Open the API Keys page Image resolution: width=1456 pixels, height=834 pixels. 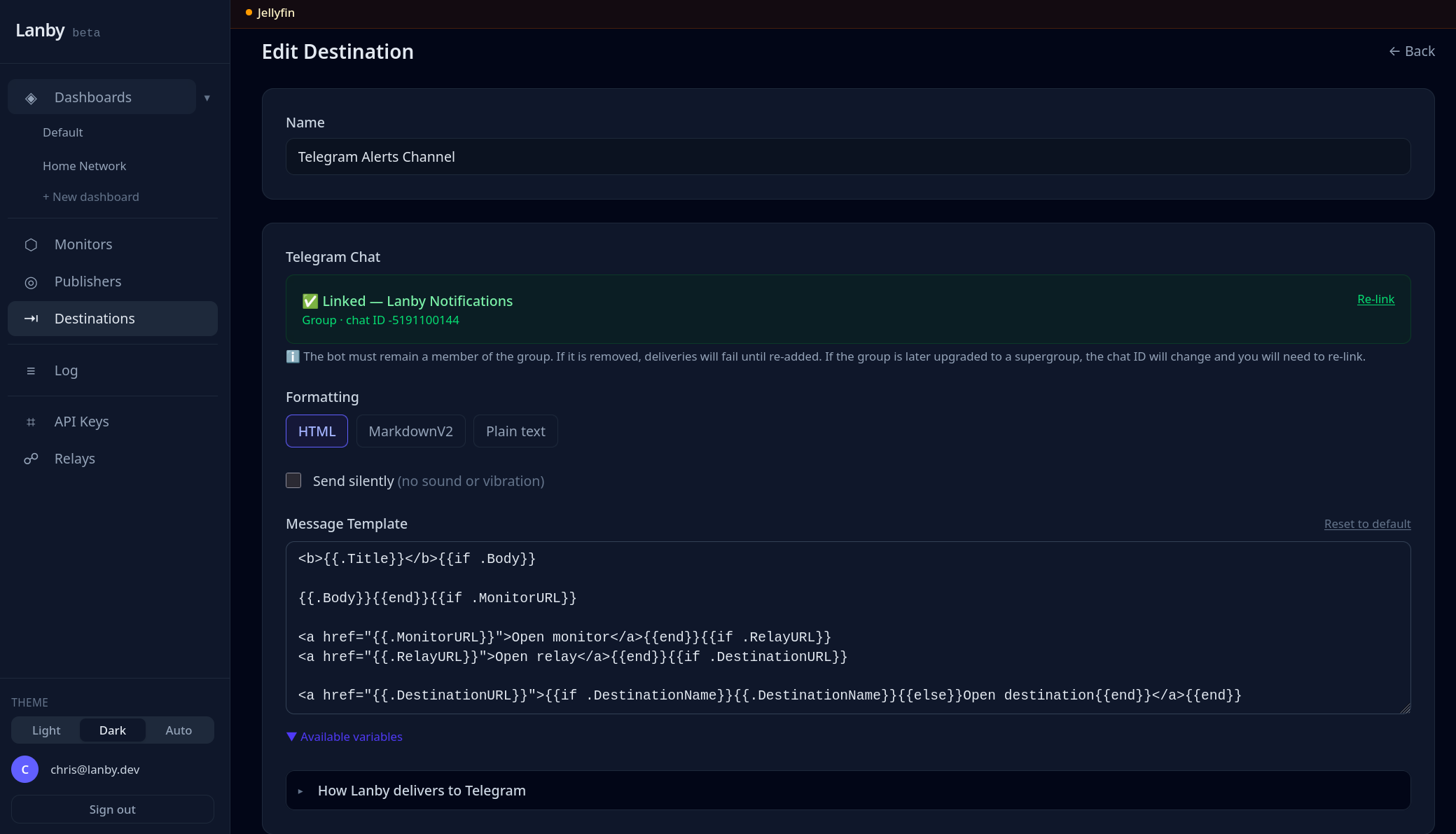(x=113, y=422)
